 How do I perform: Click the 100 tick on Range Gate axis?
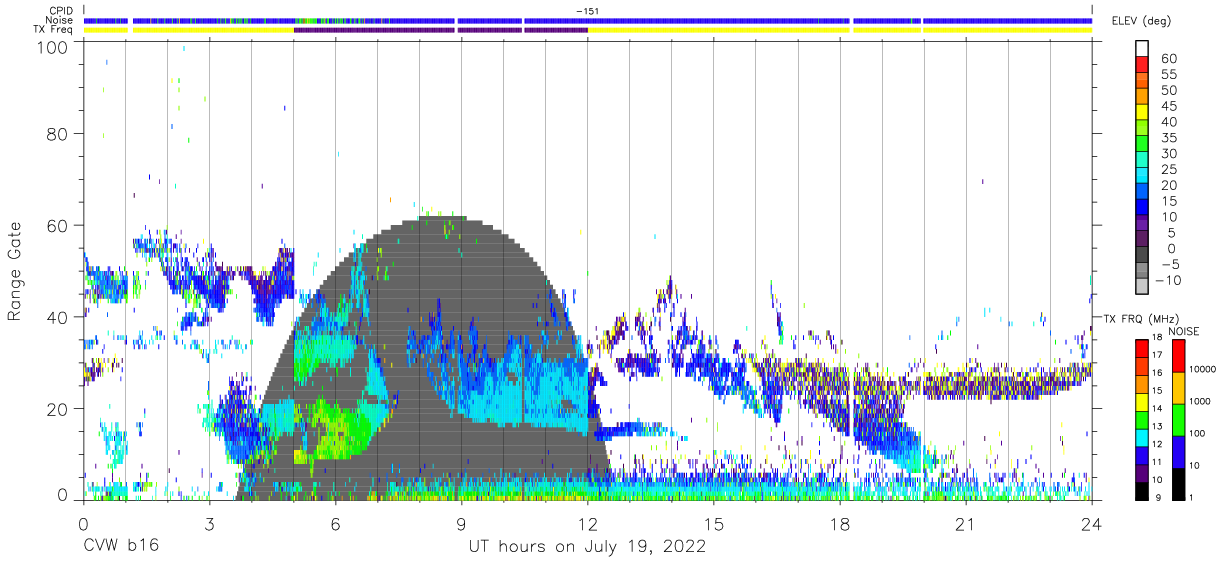[x=52, y=47]
